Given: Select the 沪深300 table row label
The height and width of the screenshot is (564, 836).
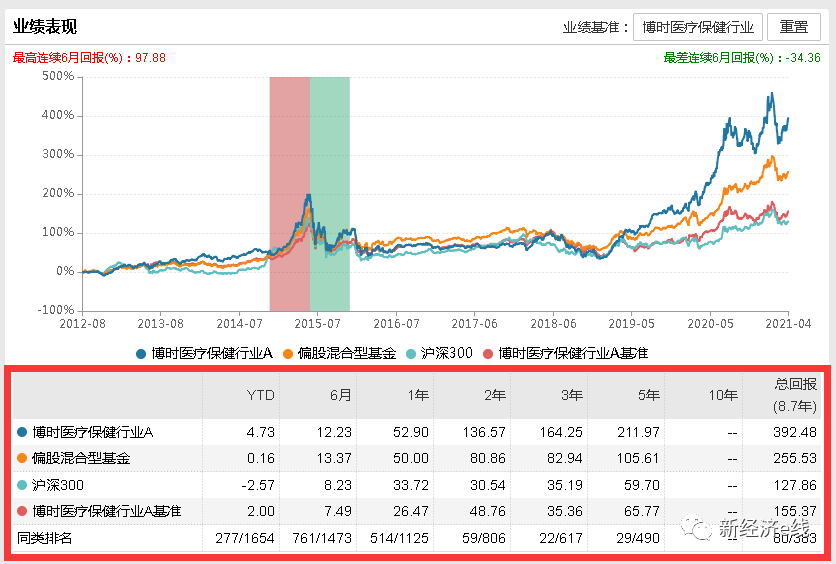Looking at the screenshot, I should pos(58,485).
